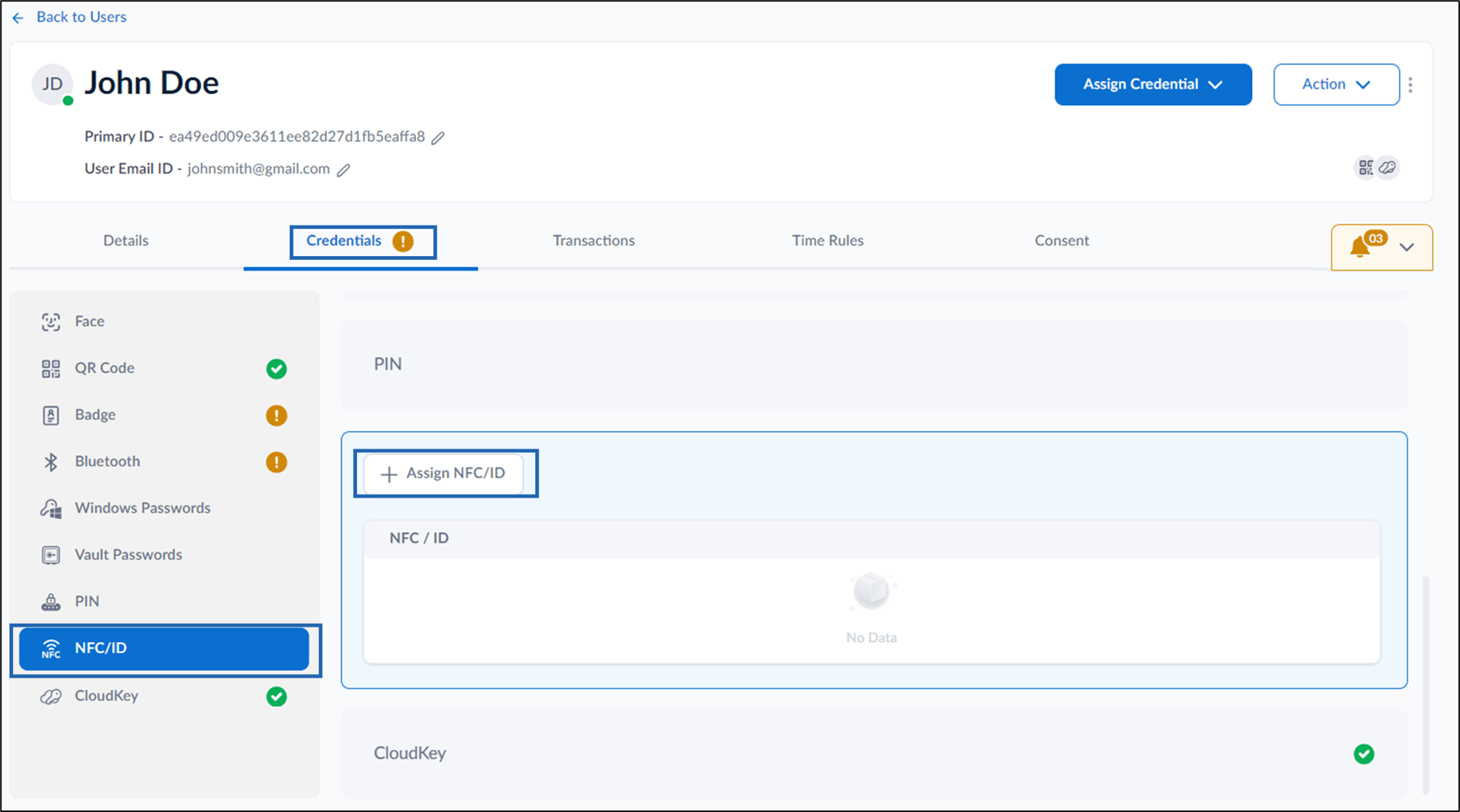Switch to the Time Rules tab
This screenshot has height=812, width=1460.
click(828, 241)
